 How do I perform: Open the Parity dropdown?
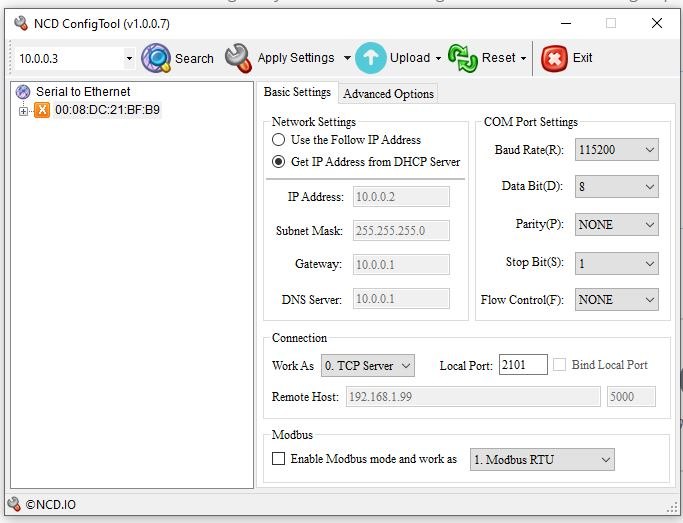[x=616, y=225]
